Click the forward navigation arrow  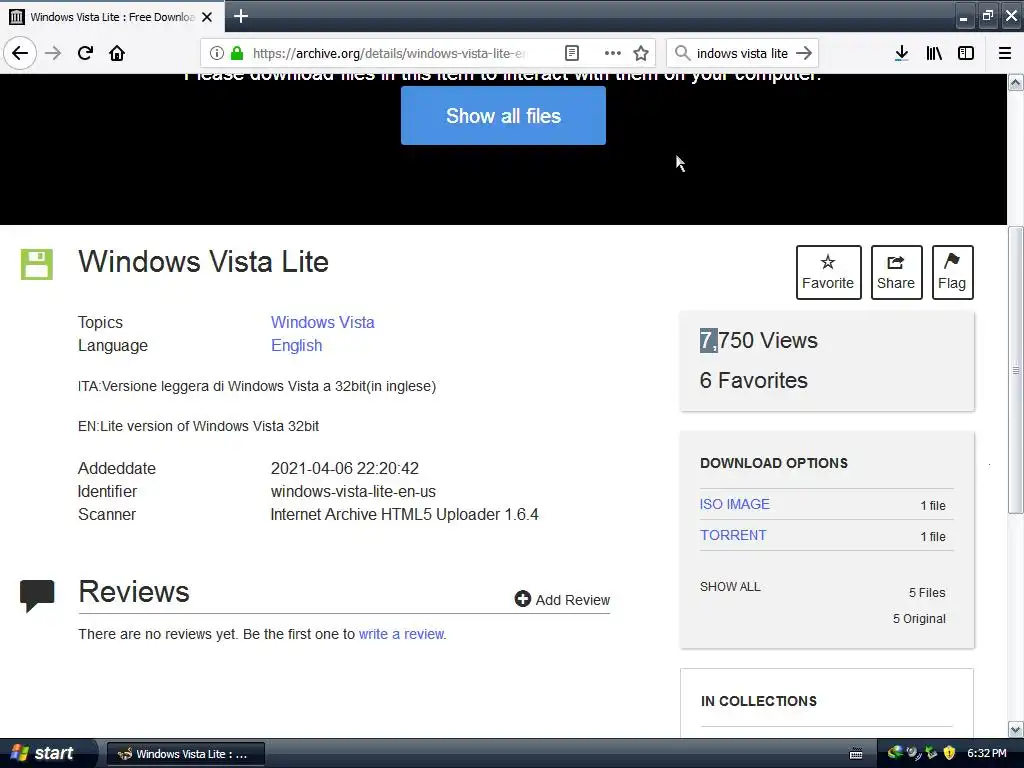click(x=53, y=53)
